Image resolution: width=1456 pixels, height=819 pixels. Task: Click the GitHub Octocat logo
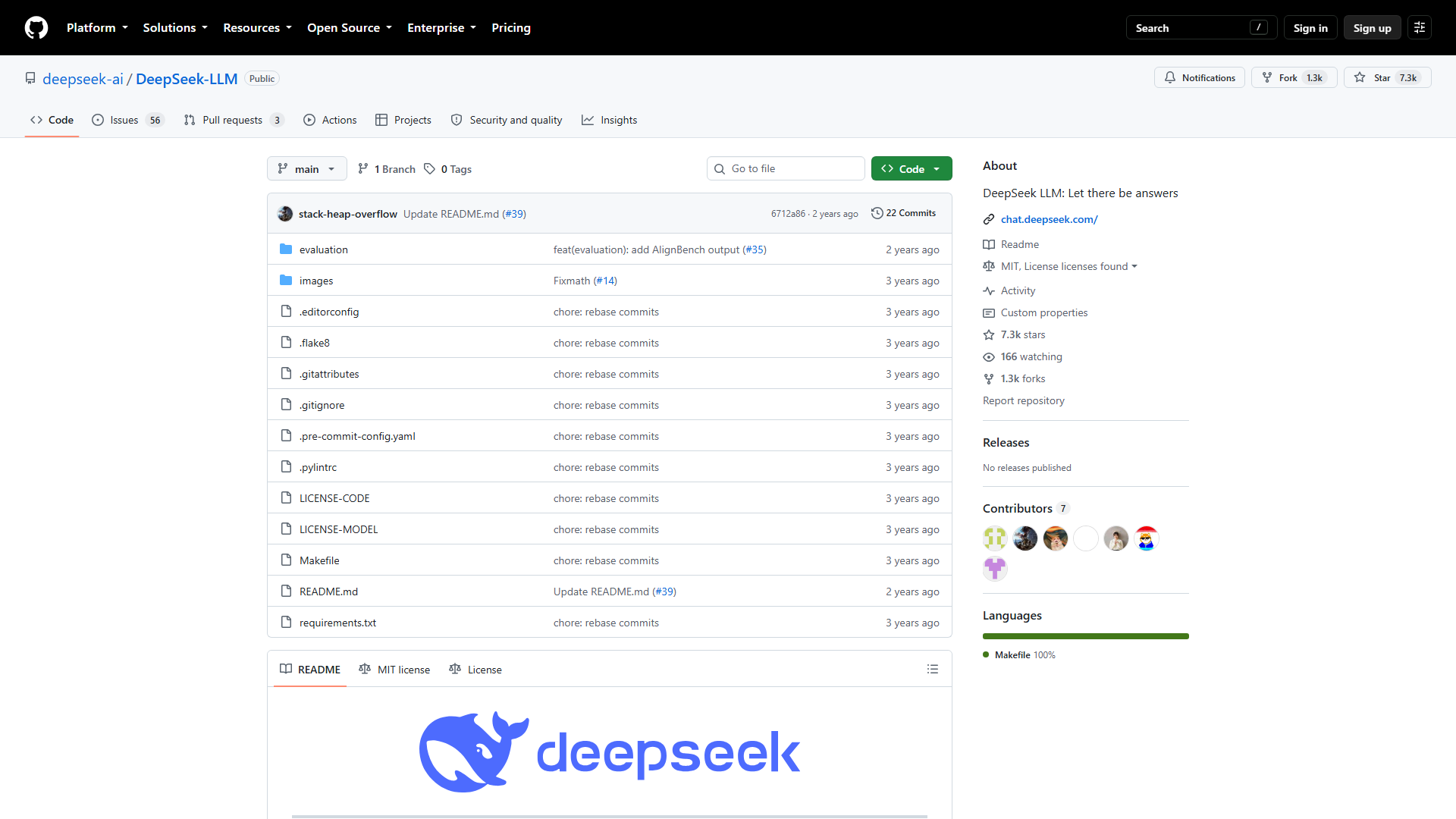click(x=36, y=28)
